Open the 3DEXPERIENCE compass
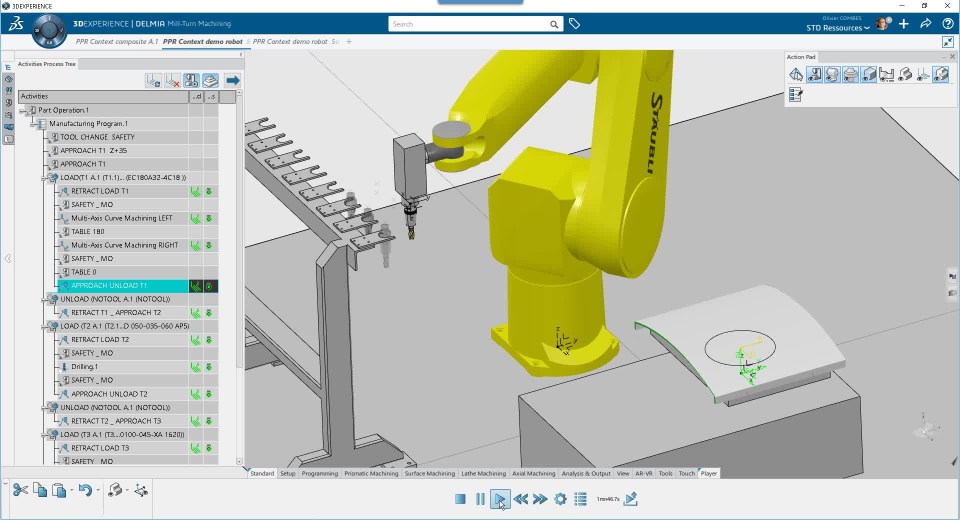This screenshot has height=520, width=960. pyautogui.click(x=48, y=29)
